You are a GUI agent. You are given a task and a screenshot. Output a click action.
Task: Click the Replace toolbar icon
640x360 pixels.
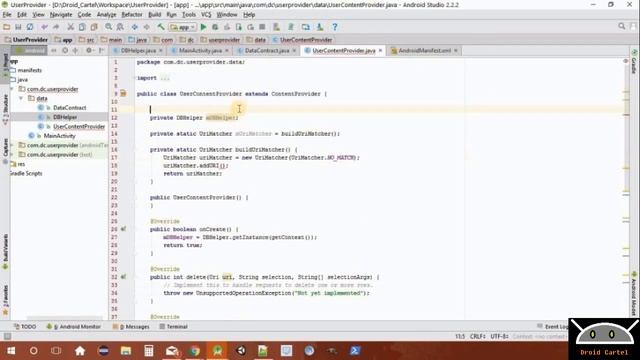[x=120, y=27]
